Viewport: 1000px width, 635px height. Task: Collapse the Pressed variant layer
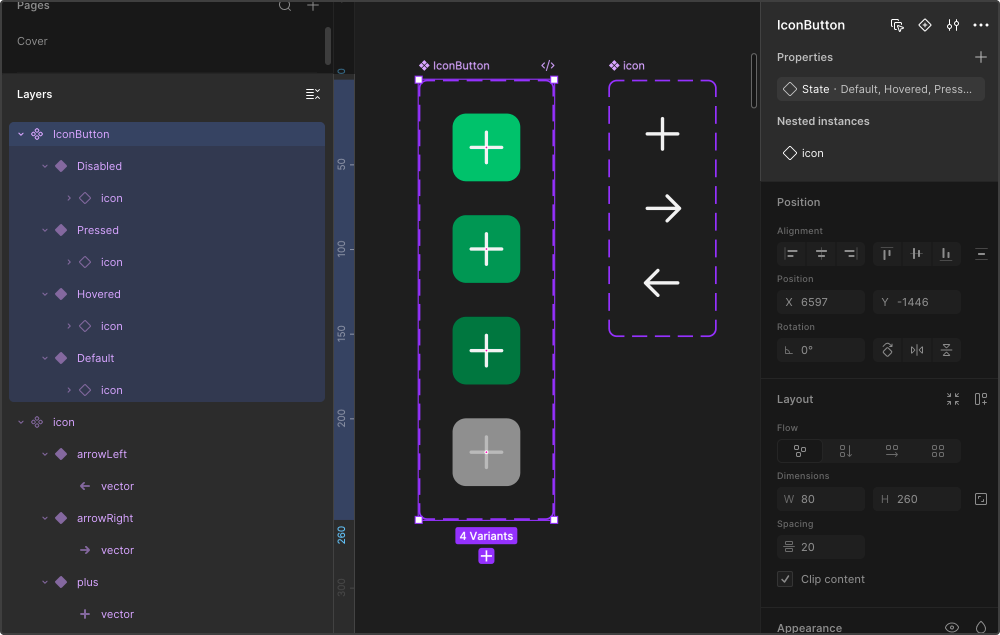coord(45,230)
